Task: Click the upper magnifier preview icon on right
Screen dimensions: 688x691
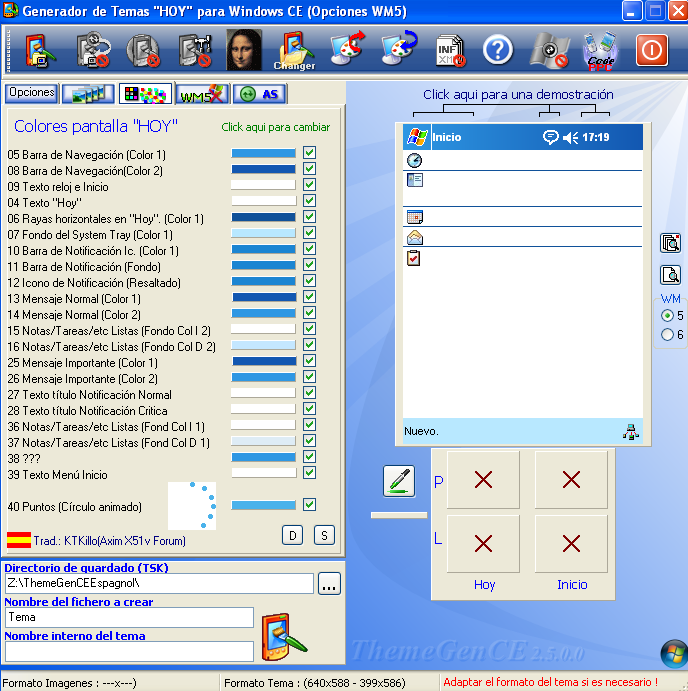Action: [x=670, y=243]
